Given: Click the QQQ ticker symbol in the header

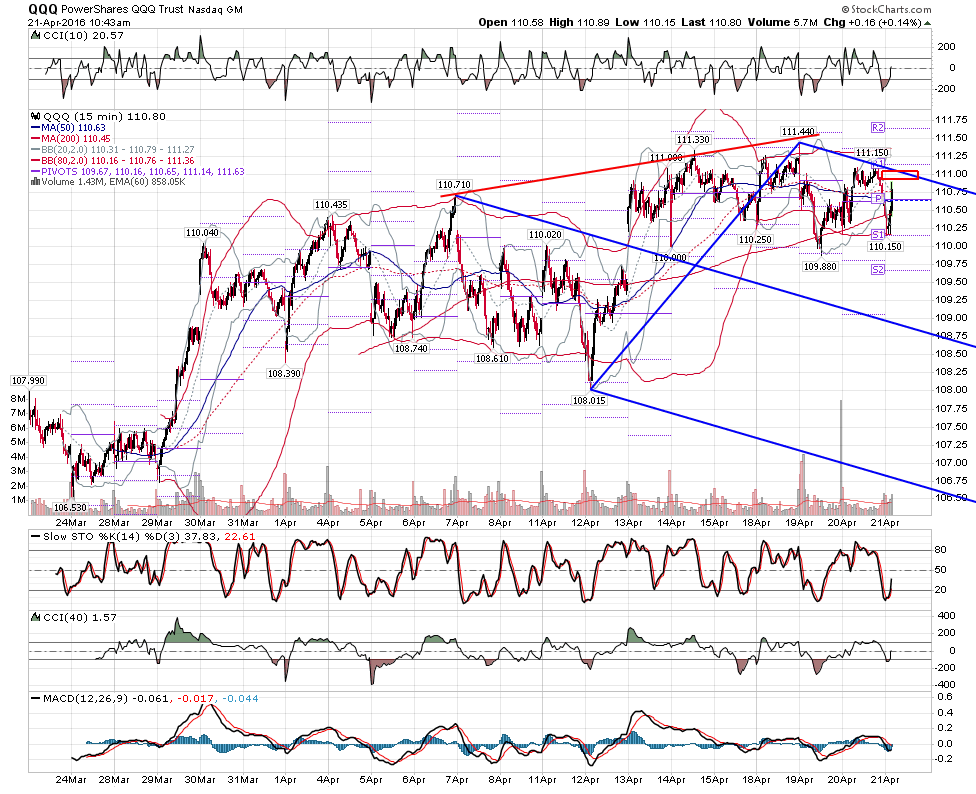Looking at the screenshot, I should pos(44,9).
